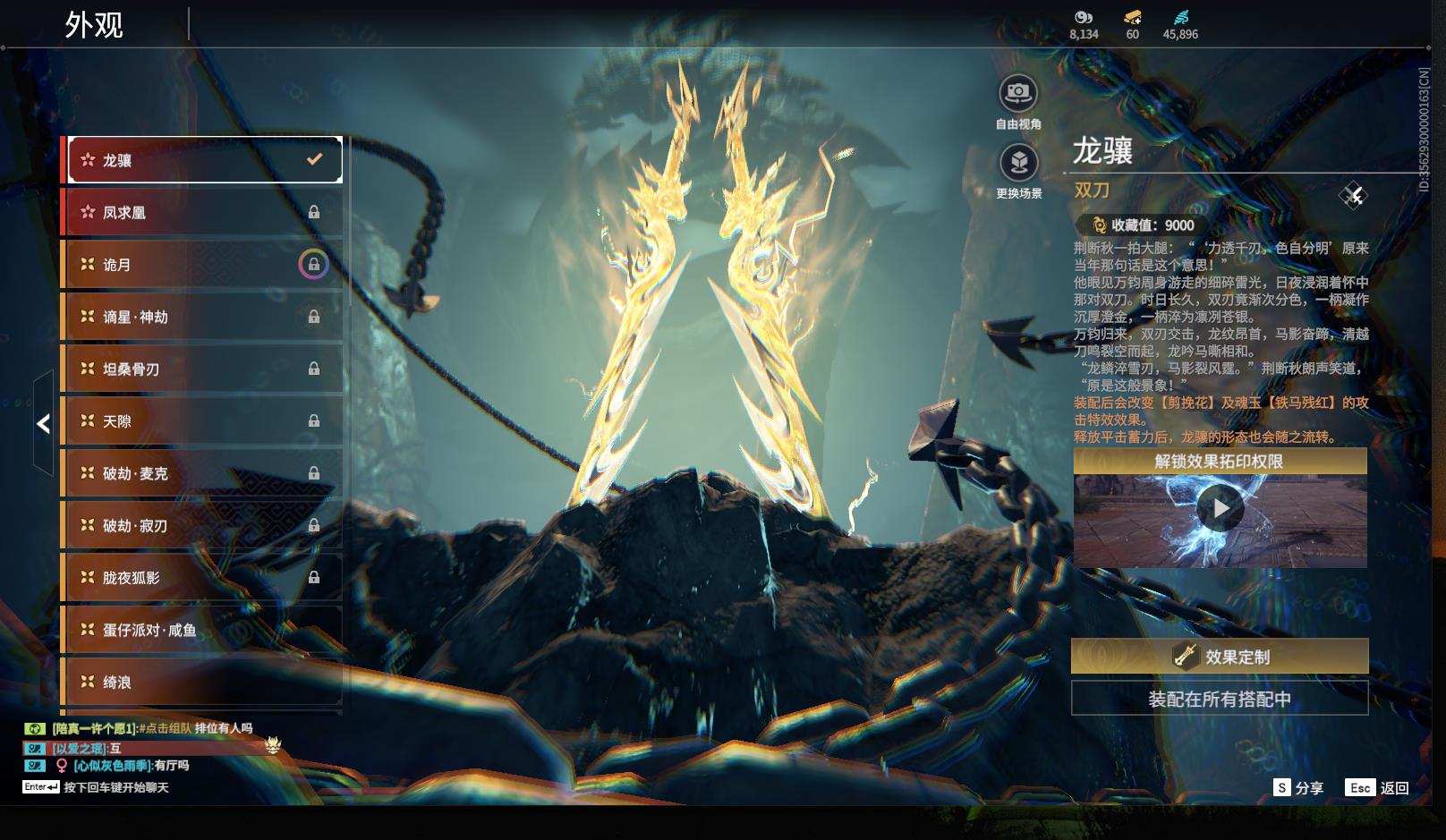1446x840 pixels.
Task: Click the gold ticket icon above 60
Action: coord(1133,17)
